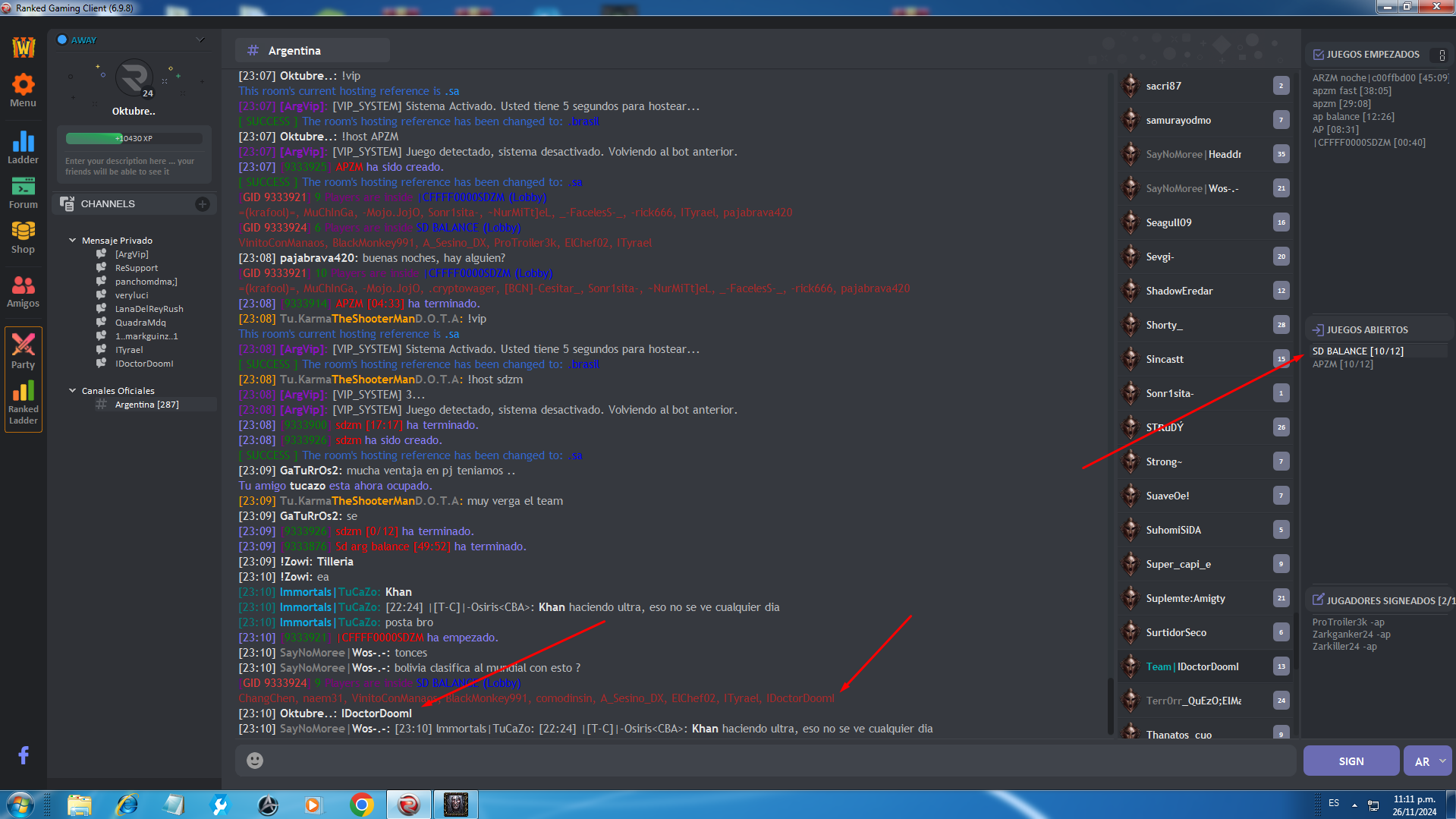Select APZM [10/12] open game
The width and height of the screenshot is (1456, 819).
tap(1342, 364)
